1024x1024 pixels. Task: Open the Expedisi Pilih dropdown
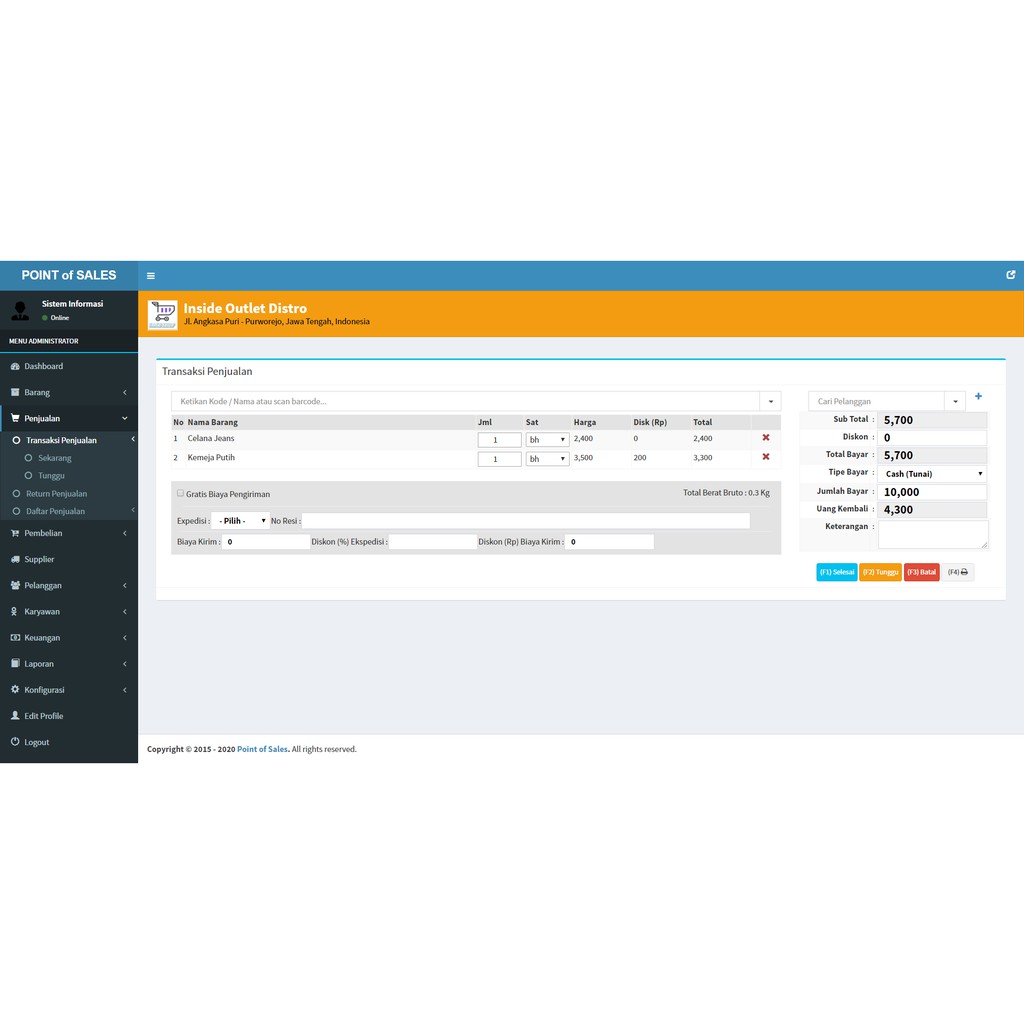(x=240, y=521)
